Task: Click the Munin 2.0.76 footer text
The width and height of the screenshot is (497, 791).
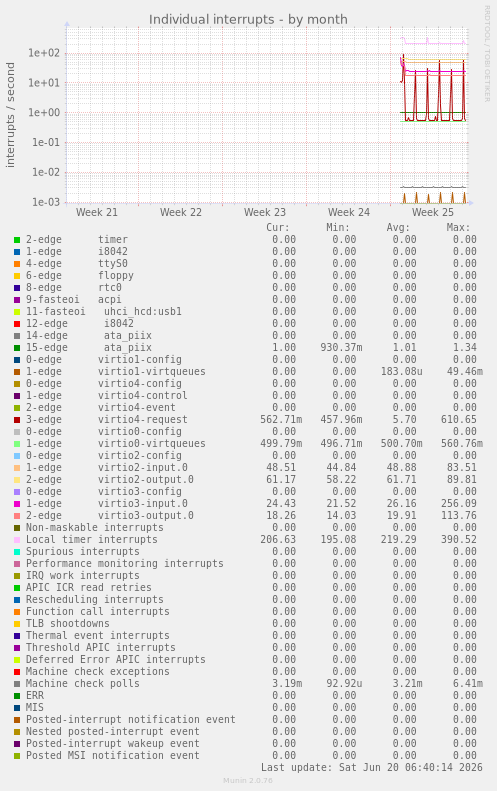Action: 248,781
